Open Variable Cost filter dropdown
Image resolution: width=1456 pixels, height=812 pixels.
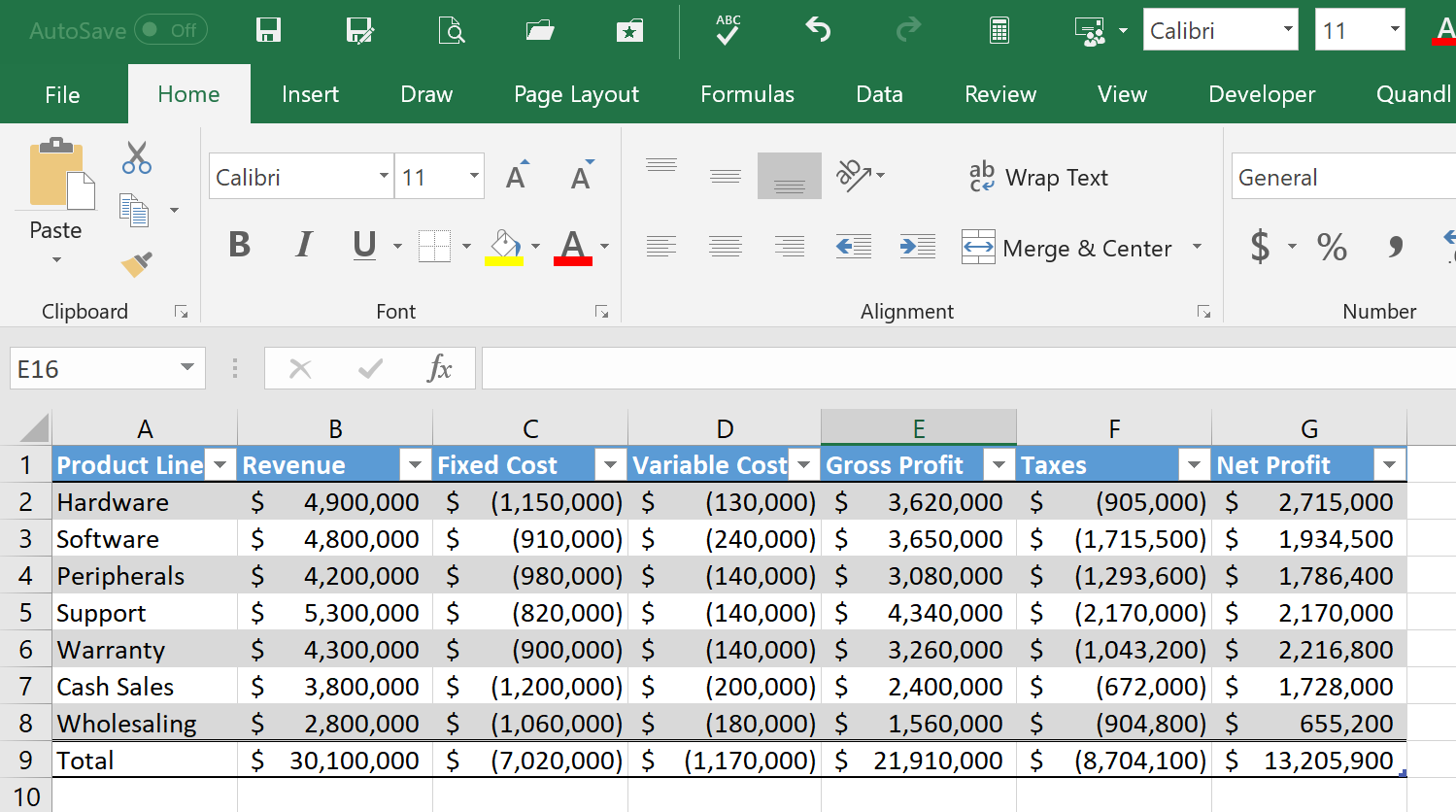803,465
